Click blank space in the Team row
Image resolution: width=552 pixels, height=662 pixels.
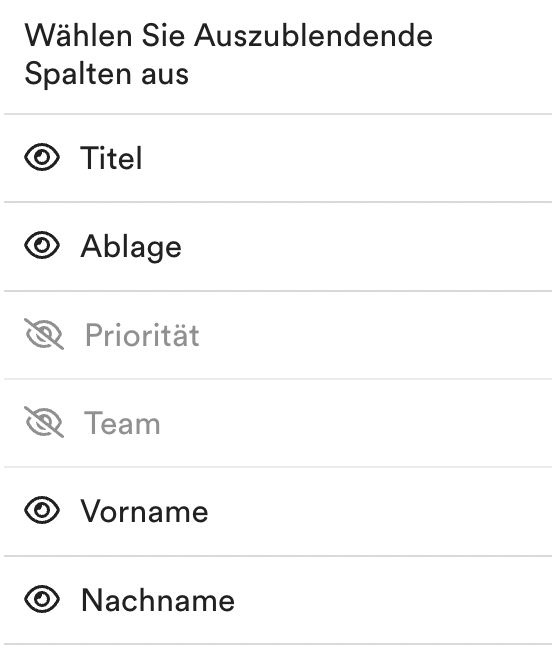(x=355, y=423)
